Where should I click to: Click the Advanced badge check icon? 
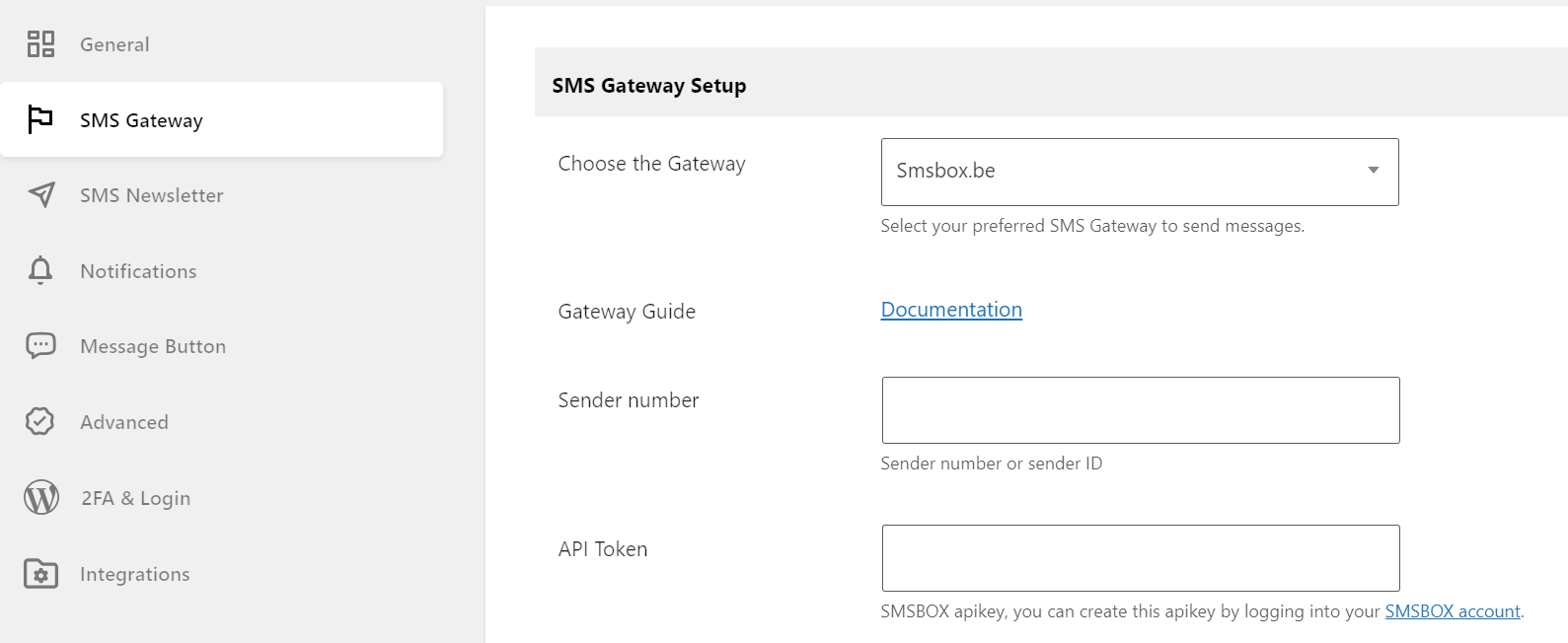(40, 421)
